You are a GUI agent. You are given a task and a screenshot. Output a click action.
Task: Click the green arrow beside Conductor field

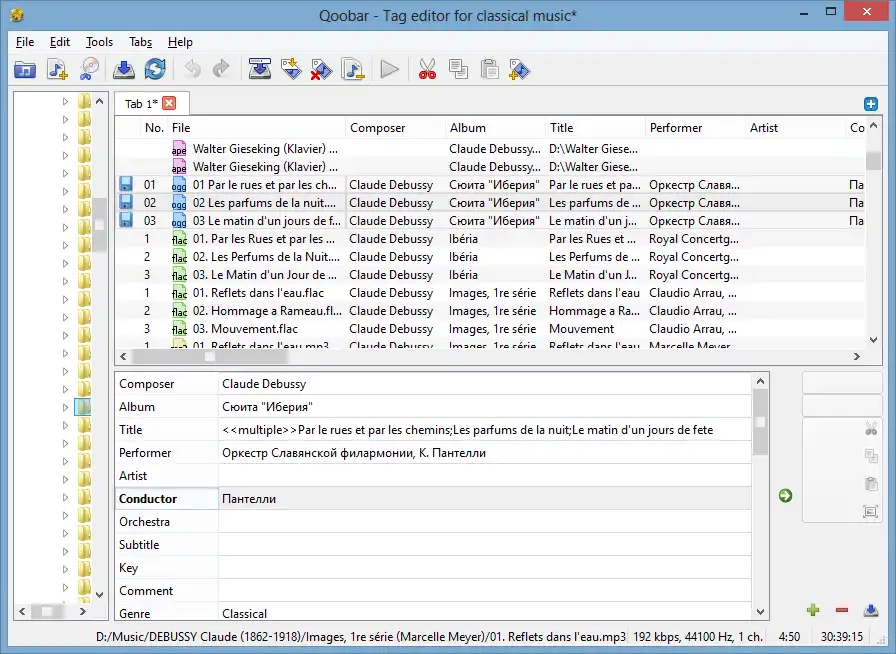785,495
